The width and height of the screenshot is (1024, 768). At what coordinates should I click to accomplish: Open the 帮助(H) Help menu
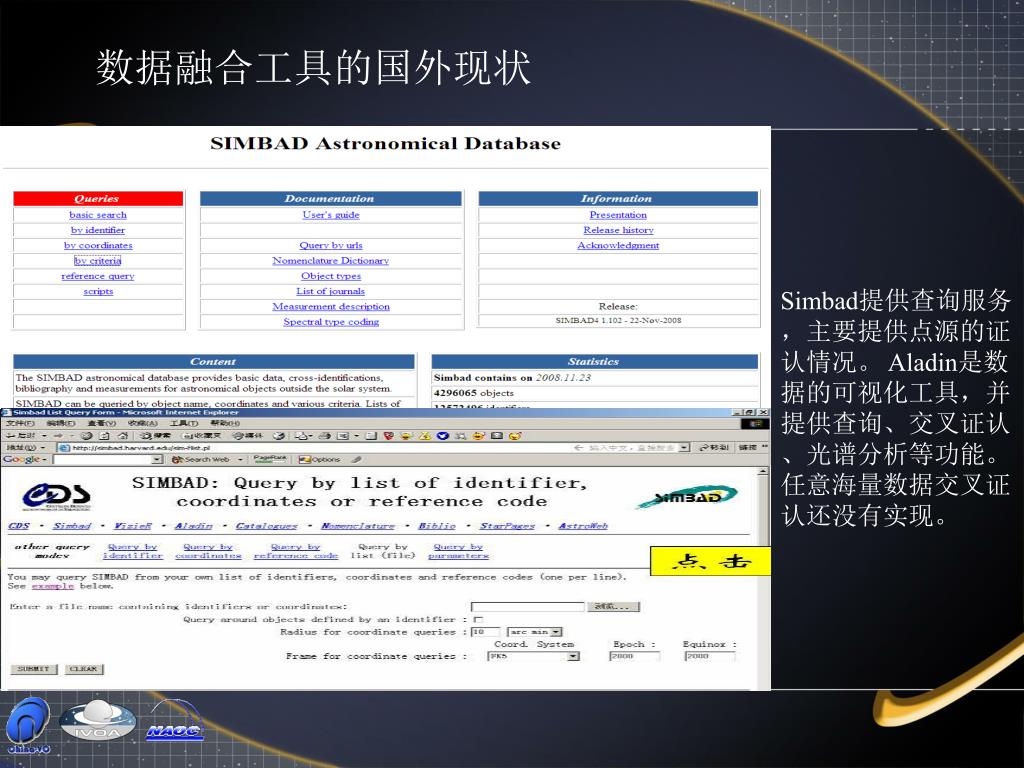[x=225, y=423]
